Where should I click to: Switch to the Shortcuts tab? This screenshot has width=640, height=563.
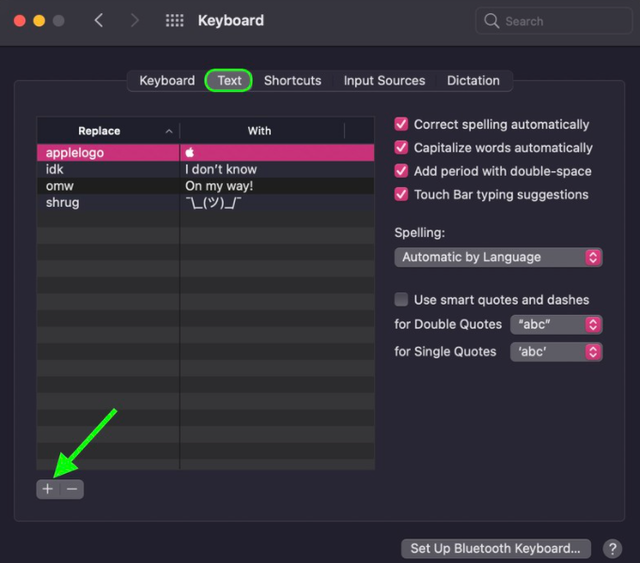tap(292, 80)
